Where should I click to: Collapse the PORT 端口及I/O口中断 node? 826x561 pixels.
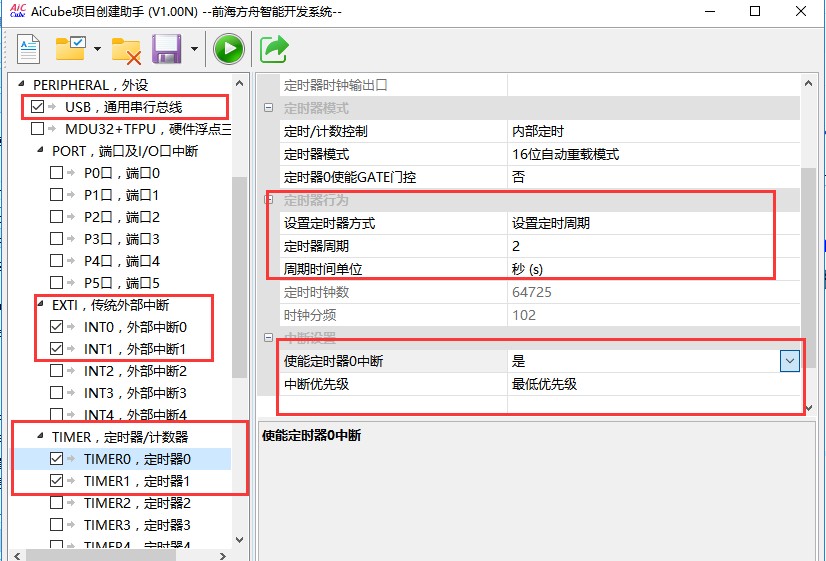click(x=41, y=150)
